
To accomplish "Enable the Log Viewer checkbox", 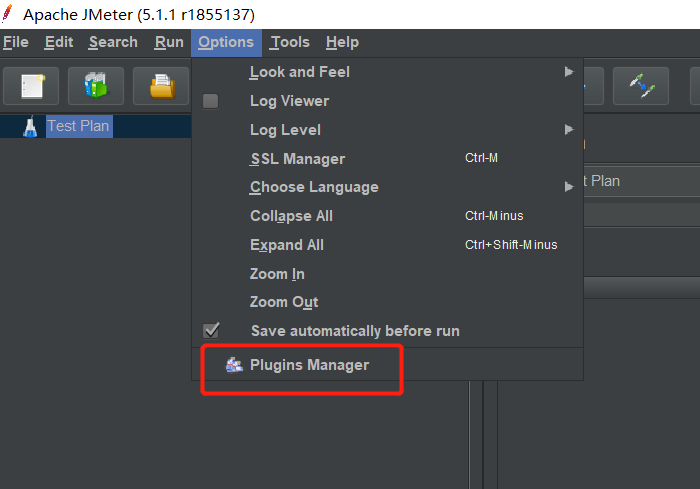I will [x=210, y=101].
